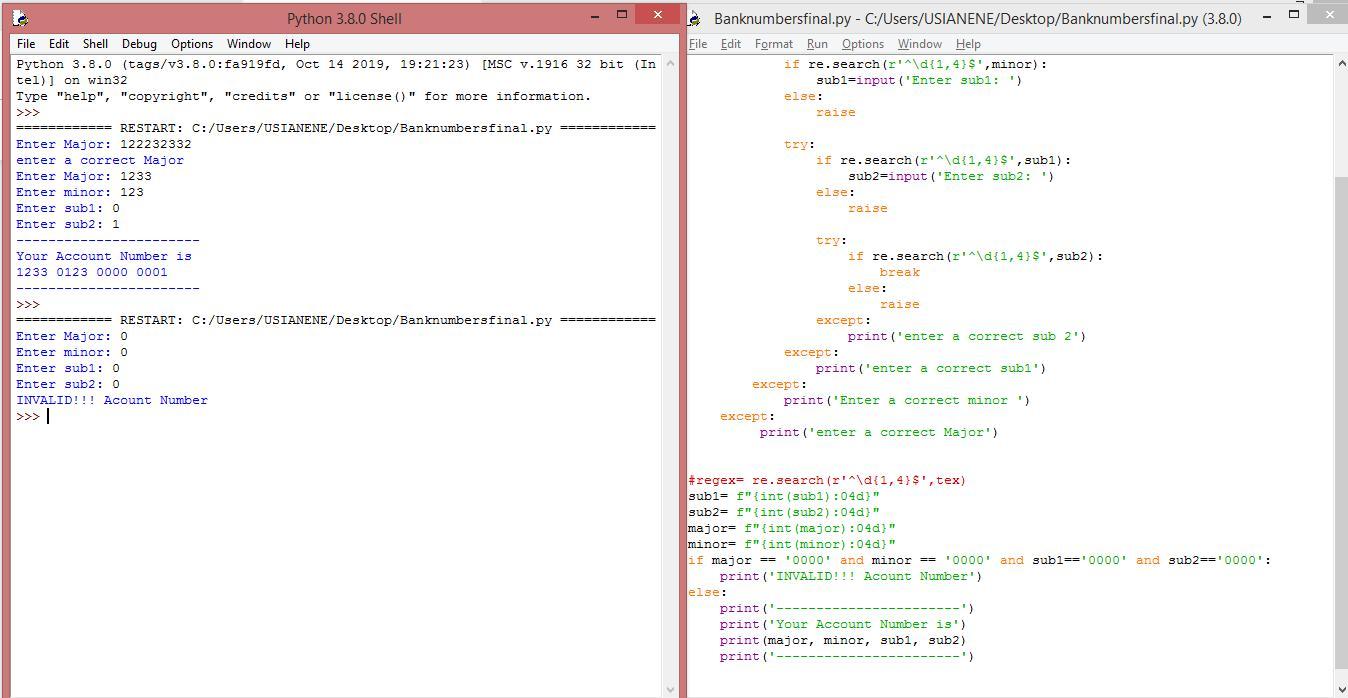This screenshot has width=1348, height=698.
Task: Click Python Shell scrollbar down arrow
Action: (x=670, y=689)
